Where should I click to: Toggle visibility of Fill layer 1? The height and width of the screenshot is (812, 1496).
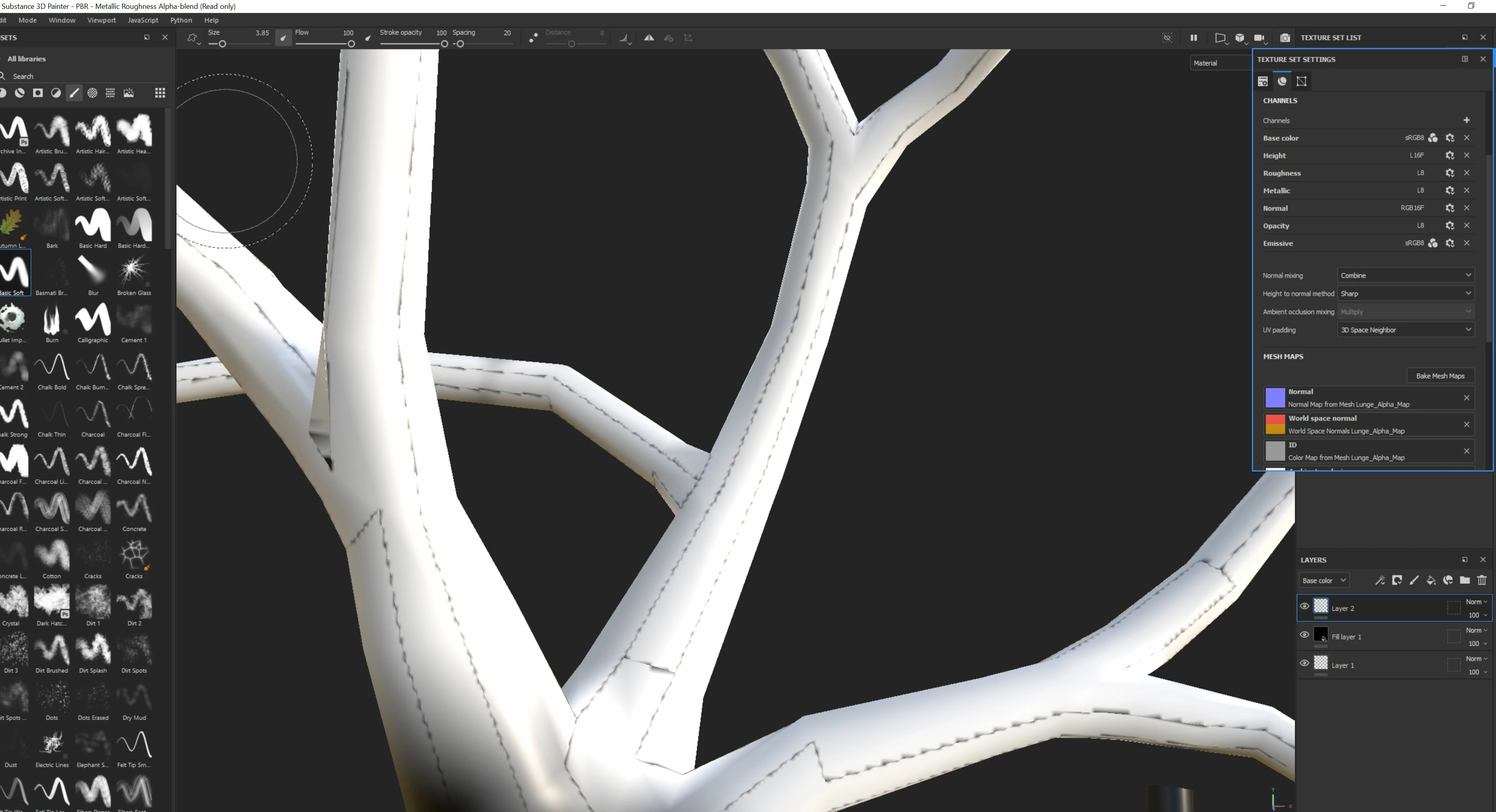click(1304, 635)
